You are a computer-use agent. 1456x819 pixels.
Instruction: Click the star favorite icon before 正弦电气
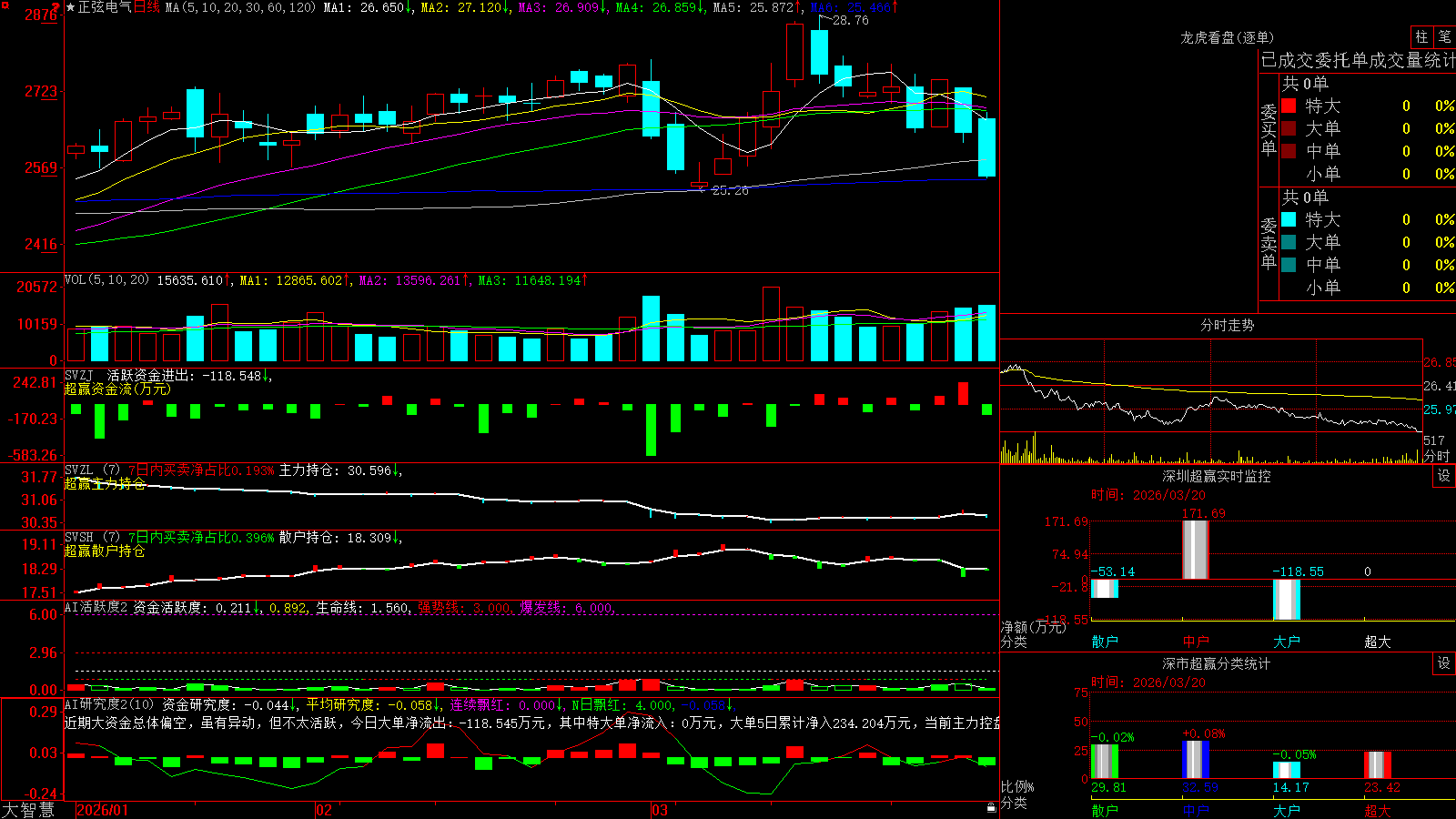[71, 7]
